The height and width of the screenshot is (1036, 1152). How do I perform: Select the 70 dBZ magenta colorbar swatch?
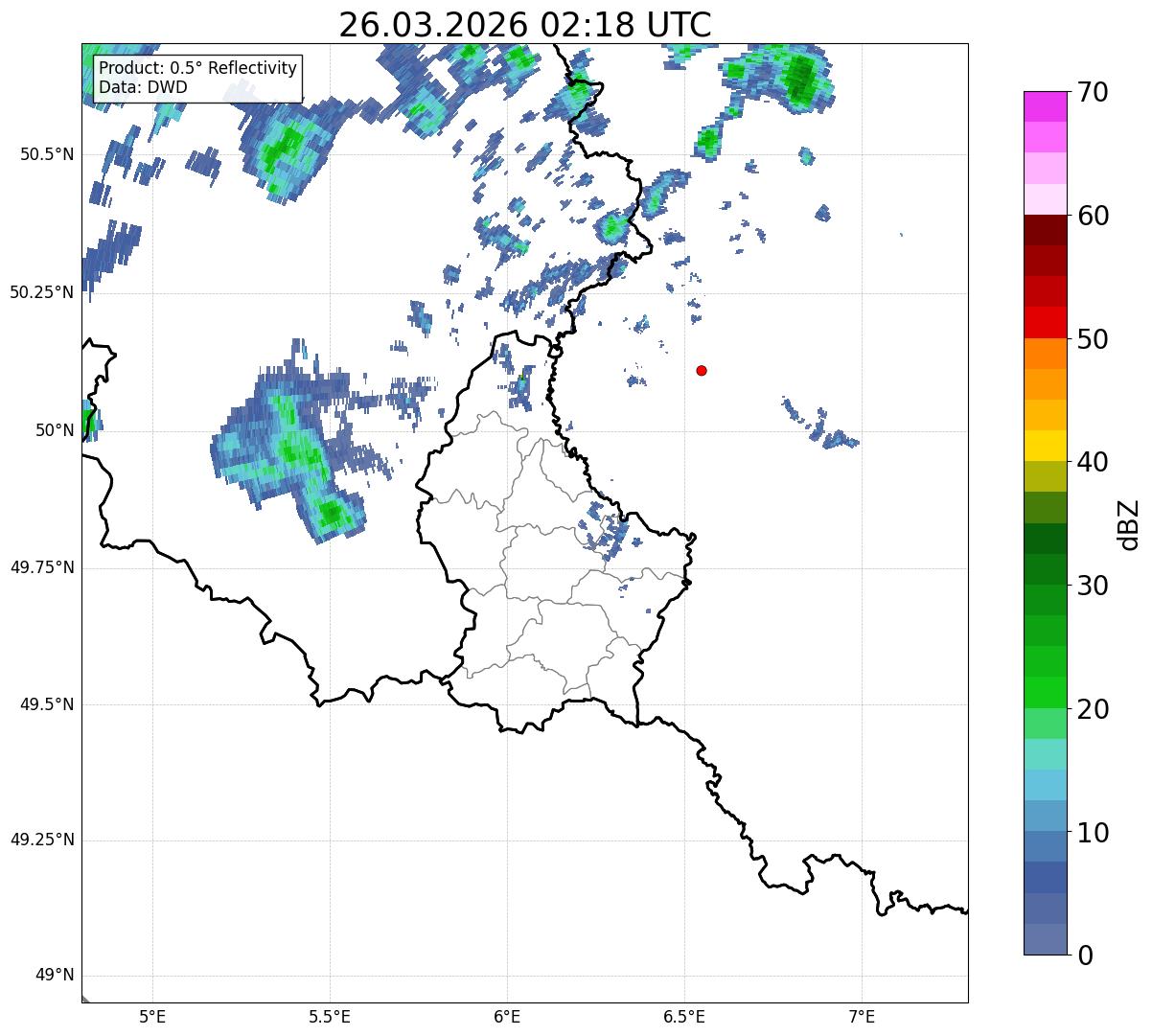1046,105
